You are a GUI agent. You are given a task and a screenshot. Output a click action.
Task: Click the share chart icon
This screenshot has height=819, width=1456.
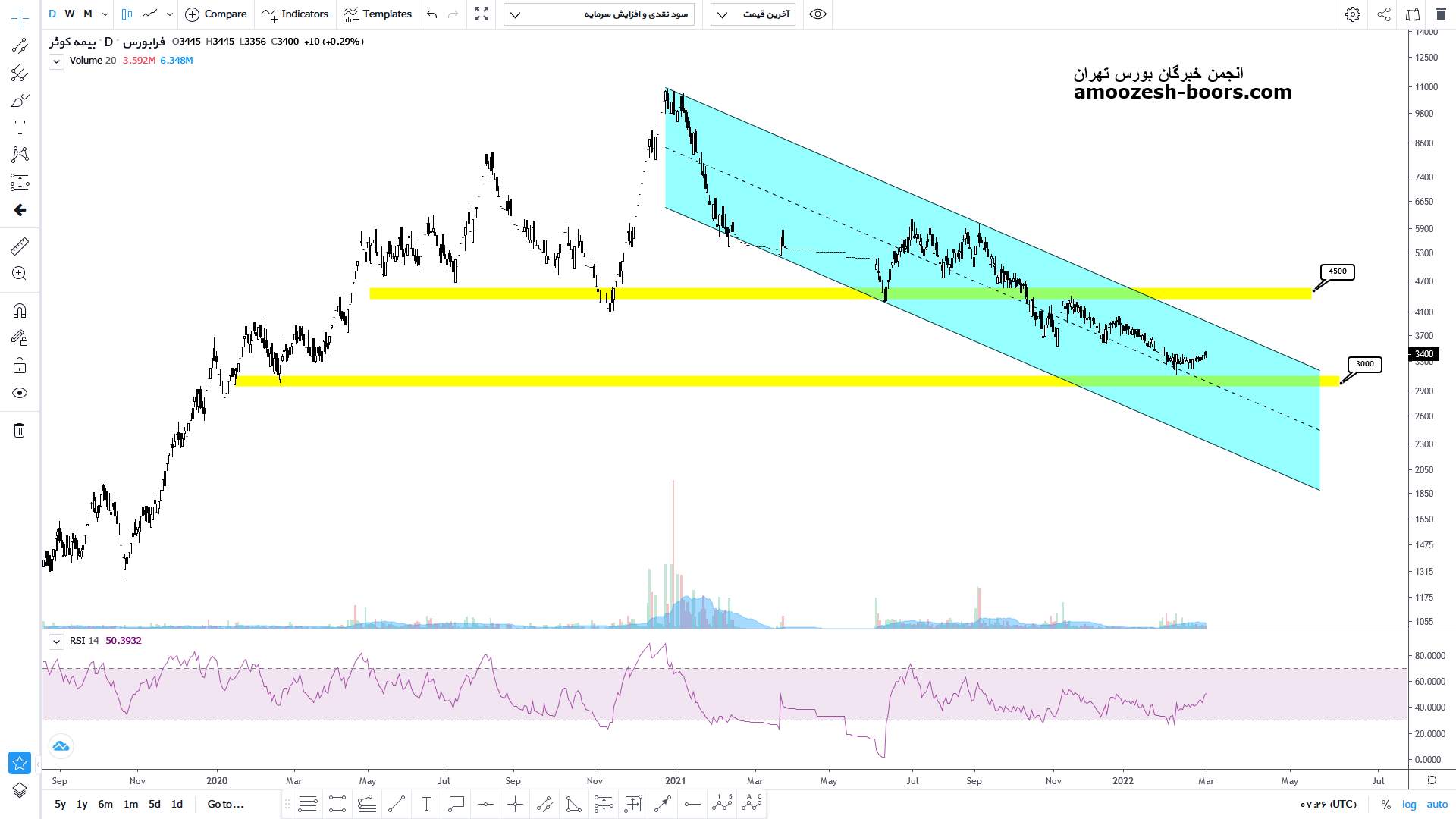pyautogui.click(x=1384, y=14)
